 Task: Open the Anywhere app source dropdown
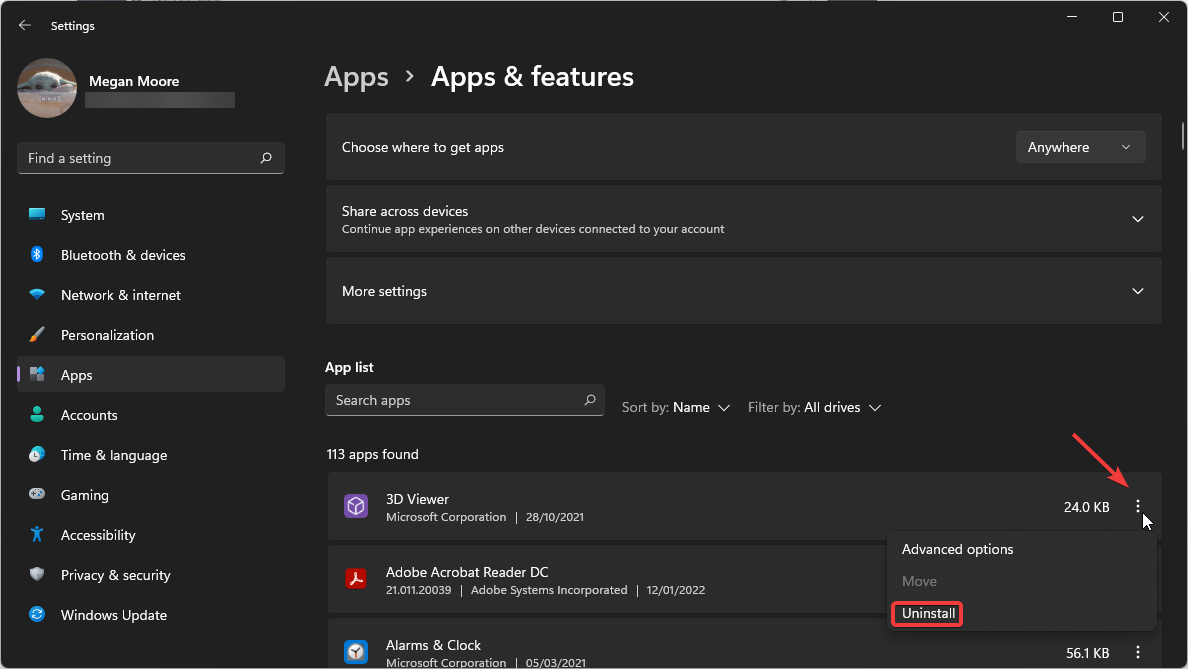click(1080, 146)
